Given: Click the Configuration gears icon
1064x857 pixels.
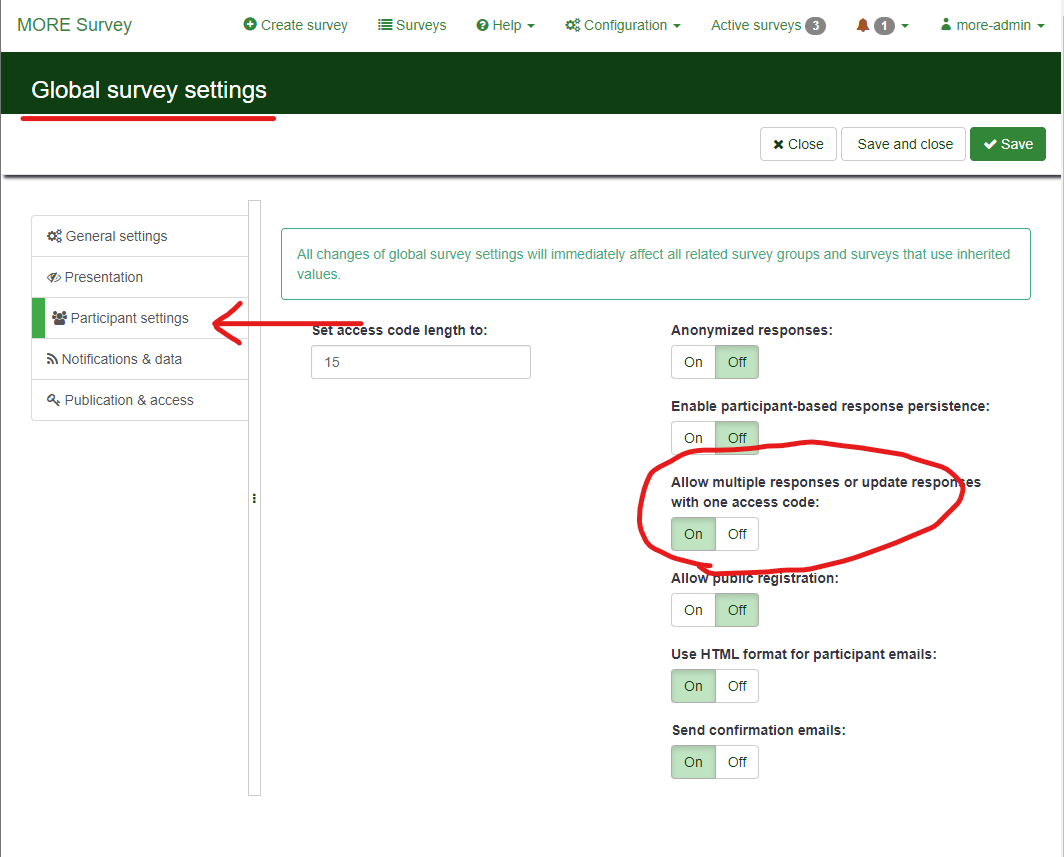Looking at the screenshot, I should 573,25.
